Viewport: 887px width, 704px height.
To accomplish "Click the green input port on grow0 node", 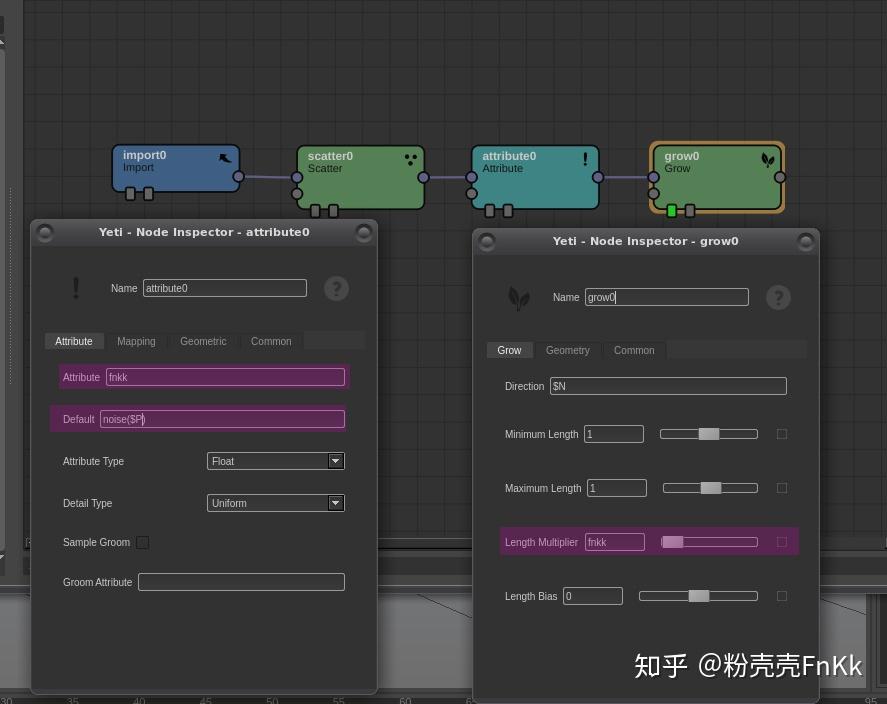I will coord(671,211).
